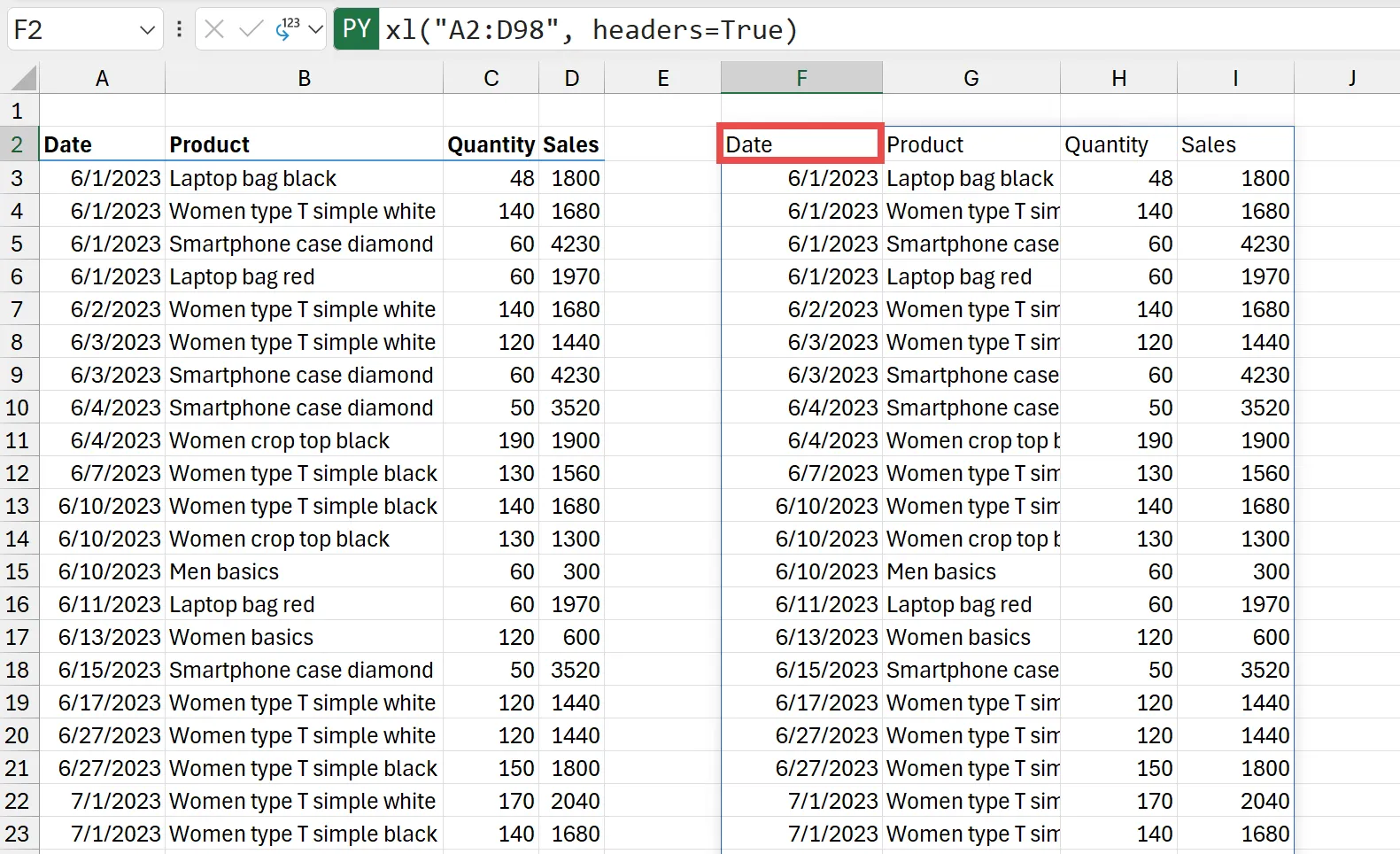Expand the Python output type dropdown chevron
Screen dimensions: 1400x854
[x=315, y=30]
